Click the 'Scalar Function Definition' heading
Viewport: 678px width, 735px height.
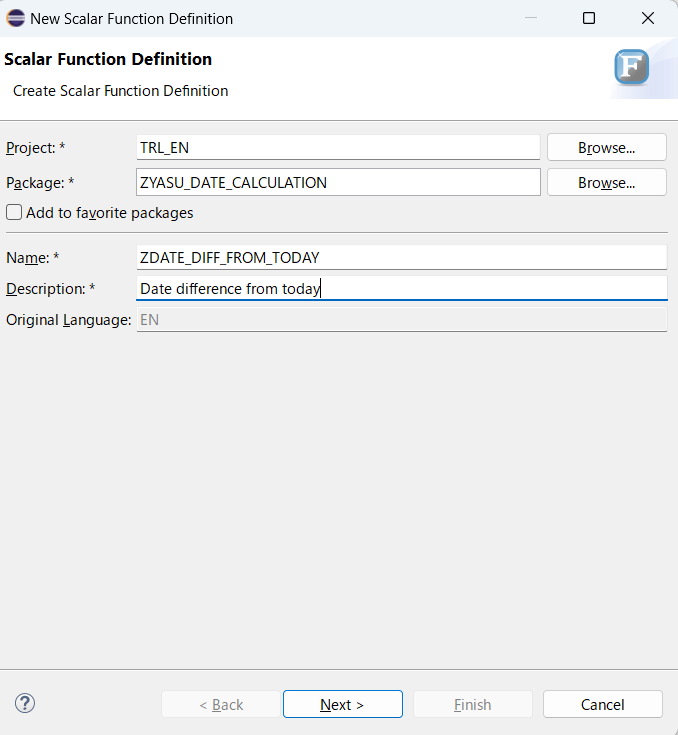point(108,60)
